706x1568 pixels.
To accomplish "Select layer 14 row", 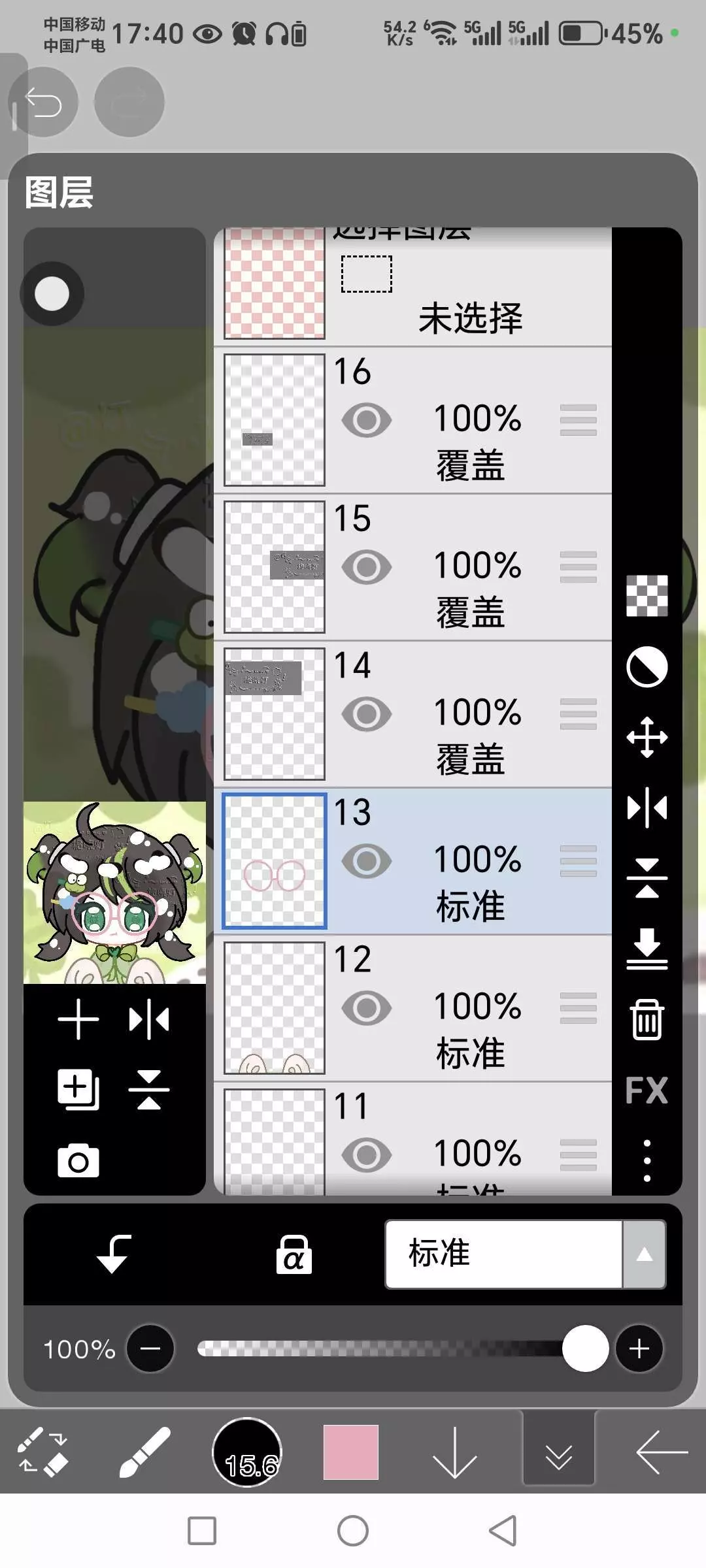I will coord(413,714).
